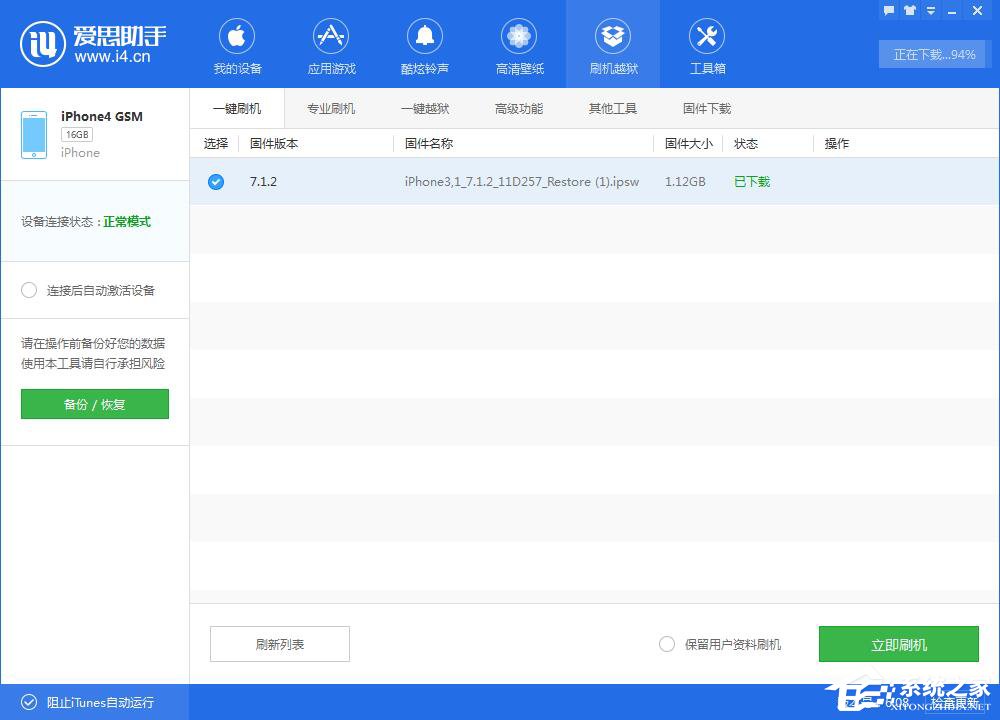Open the 酷炫铃声 ringtones section

425,44
